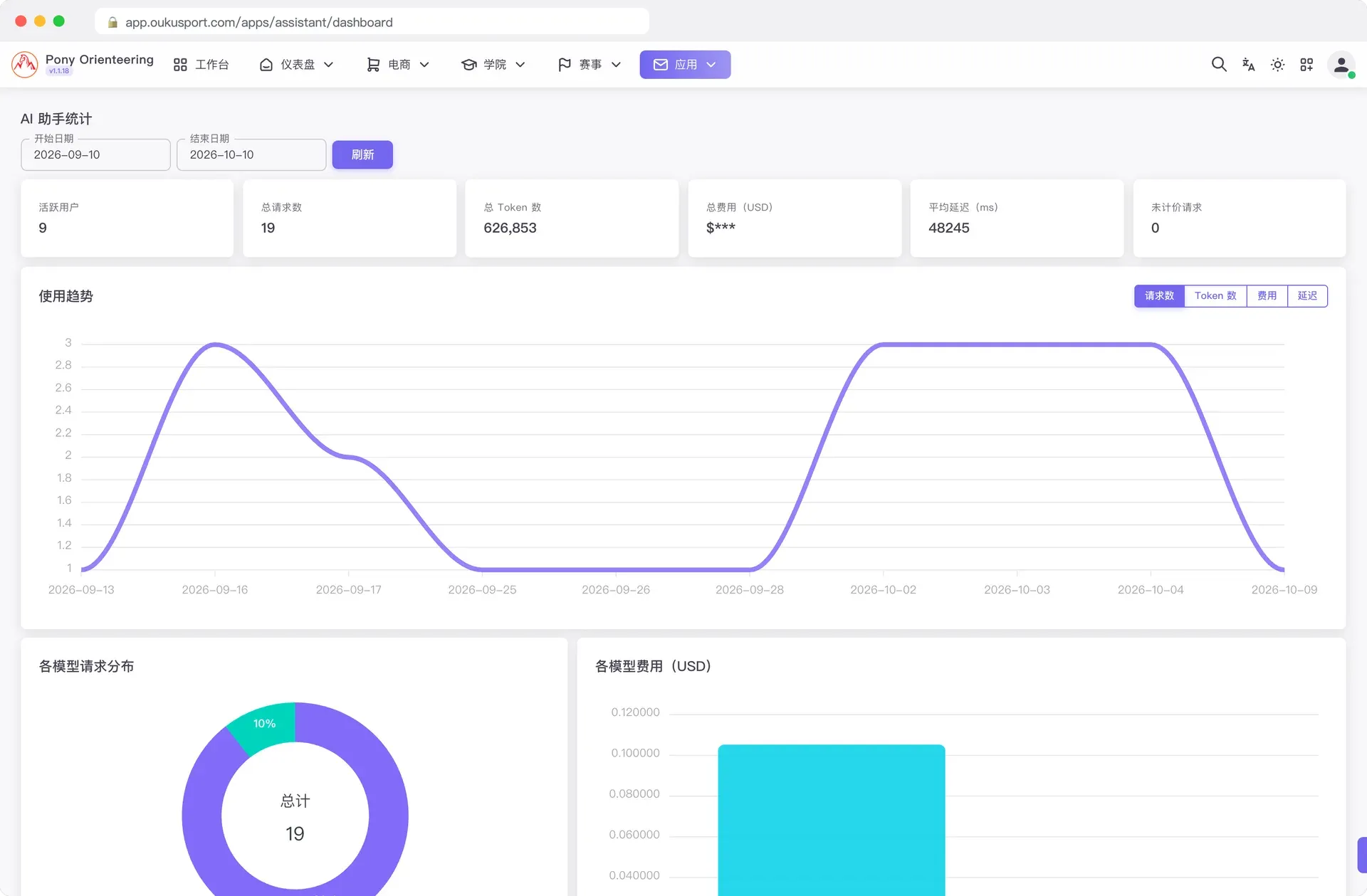Click the browser address bar lock icon
Screen dimensions: 1367x896
(x=112, y=22)
